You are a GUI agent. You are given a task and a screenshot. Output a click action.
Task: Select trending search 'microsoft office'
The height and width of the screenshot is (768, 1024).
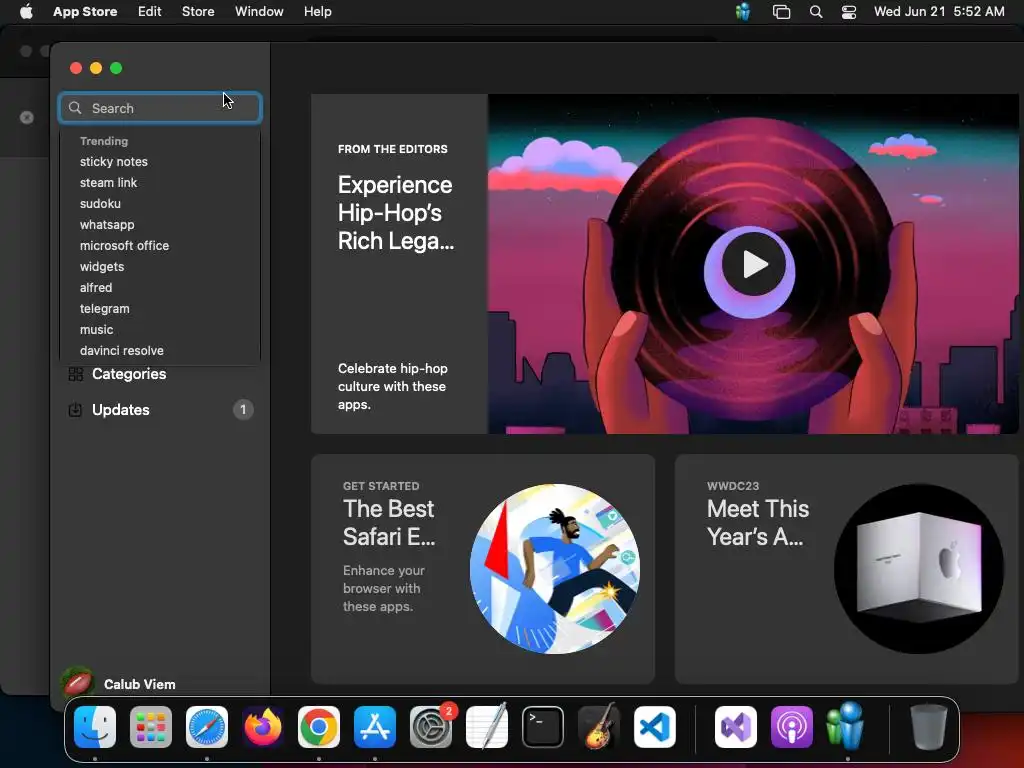(124, 246)
